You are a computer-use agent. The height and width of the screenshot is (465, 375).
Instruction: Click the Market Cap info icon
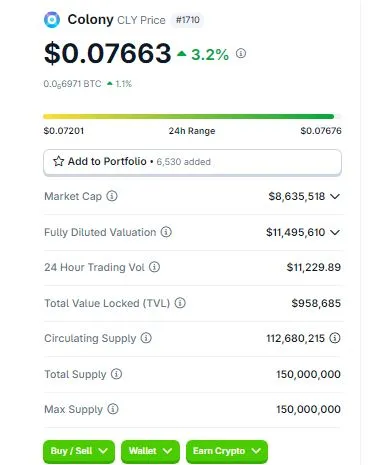pyautogui.click(x=112, y=196)
